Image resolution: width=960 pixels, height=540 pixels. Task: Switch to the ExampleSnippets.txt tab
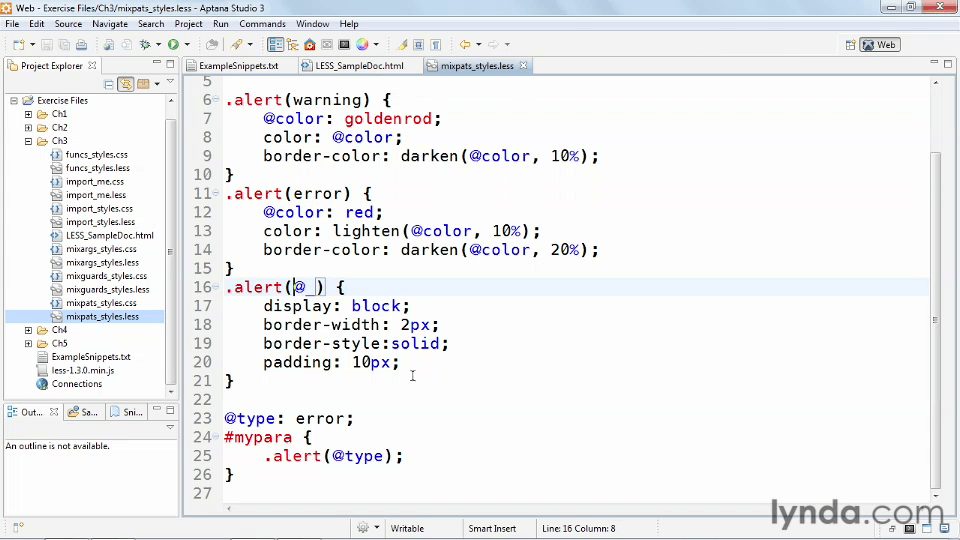(238, 66)
